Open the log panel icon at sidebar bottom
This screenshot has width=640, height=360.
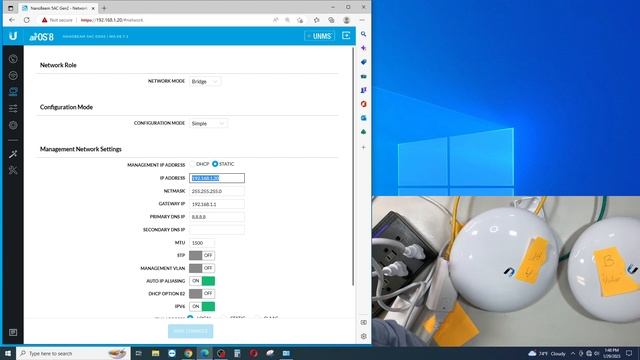tap(13, 332)
